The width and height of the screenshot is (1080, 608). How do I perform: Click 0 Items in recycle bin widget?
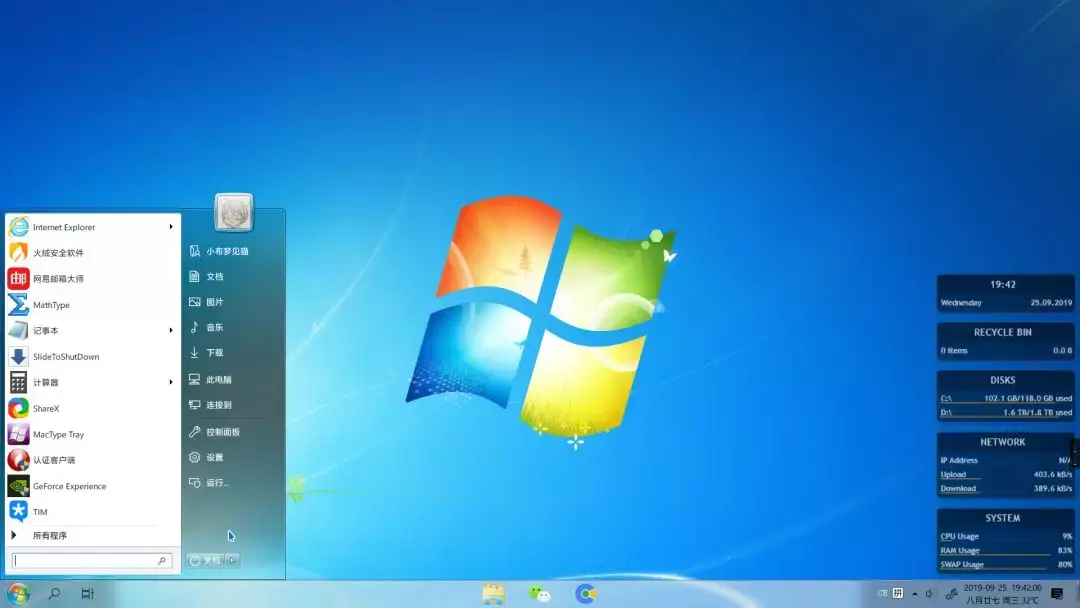click(954, 350)
